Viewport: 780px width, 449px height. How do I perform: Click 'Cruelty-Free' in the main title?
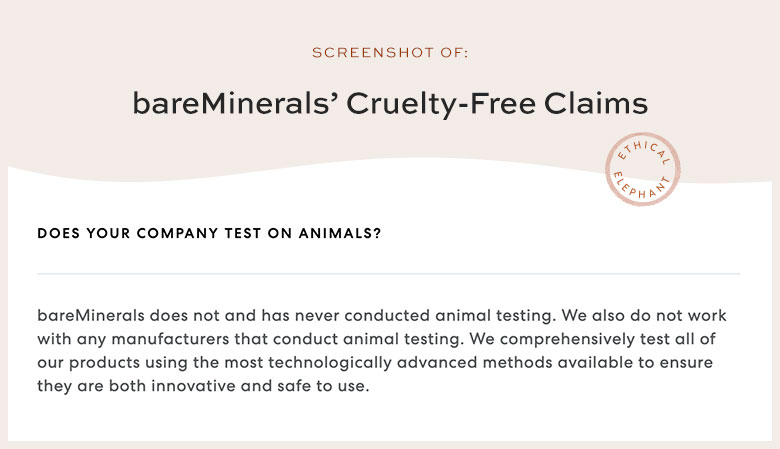click(x=441, y=104)
